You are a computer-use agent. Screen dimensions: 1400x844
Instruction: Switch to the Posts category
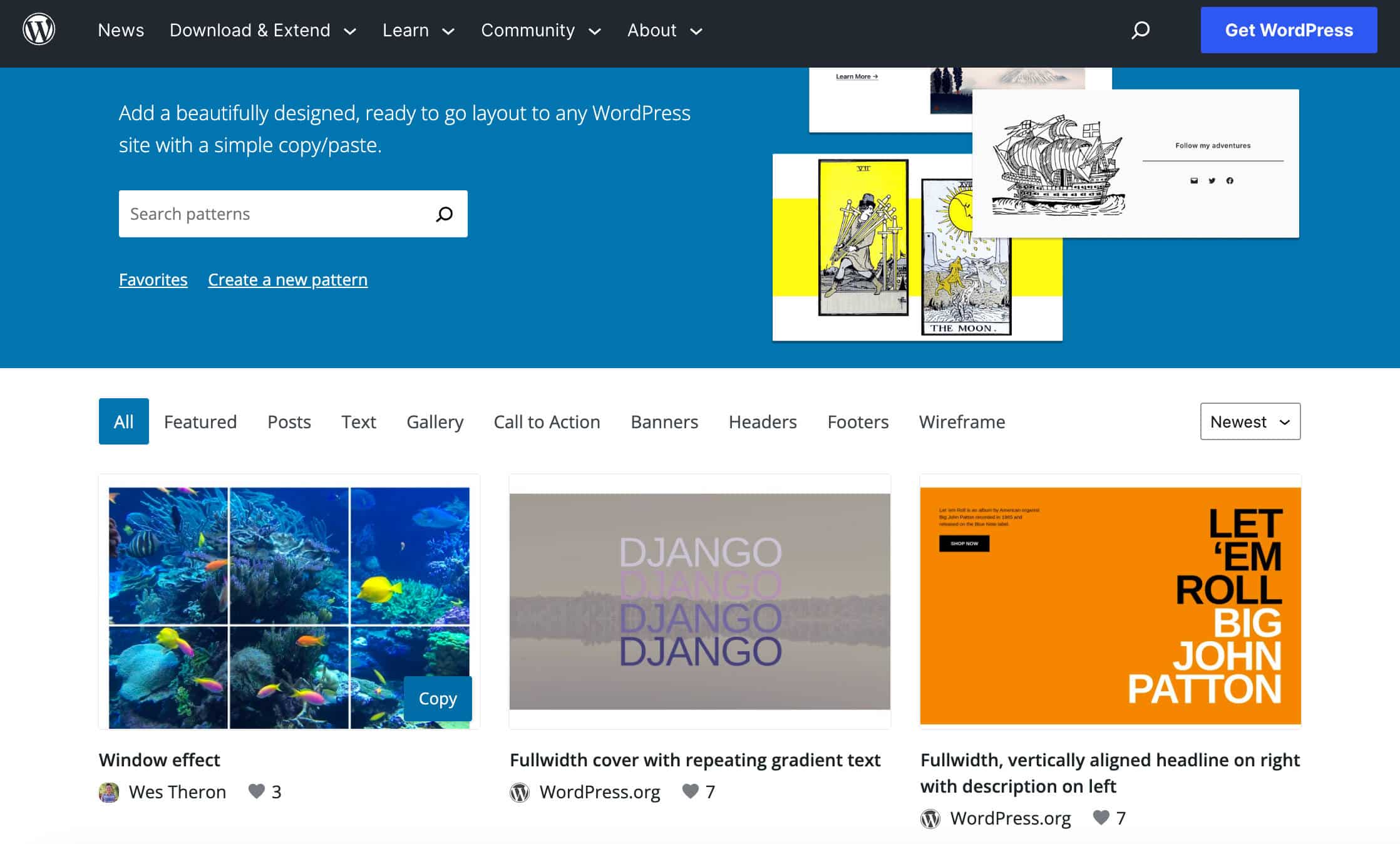click(x=289, y=421)
